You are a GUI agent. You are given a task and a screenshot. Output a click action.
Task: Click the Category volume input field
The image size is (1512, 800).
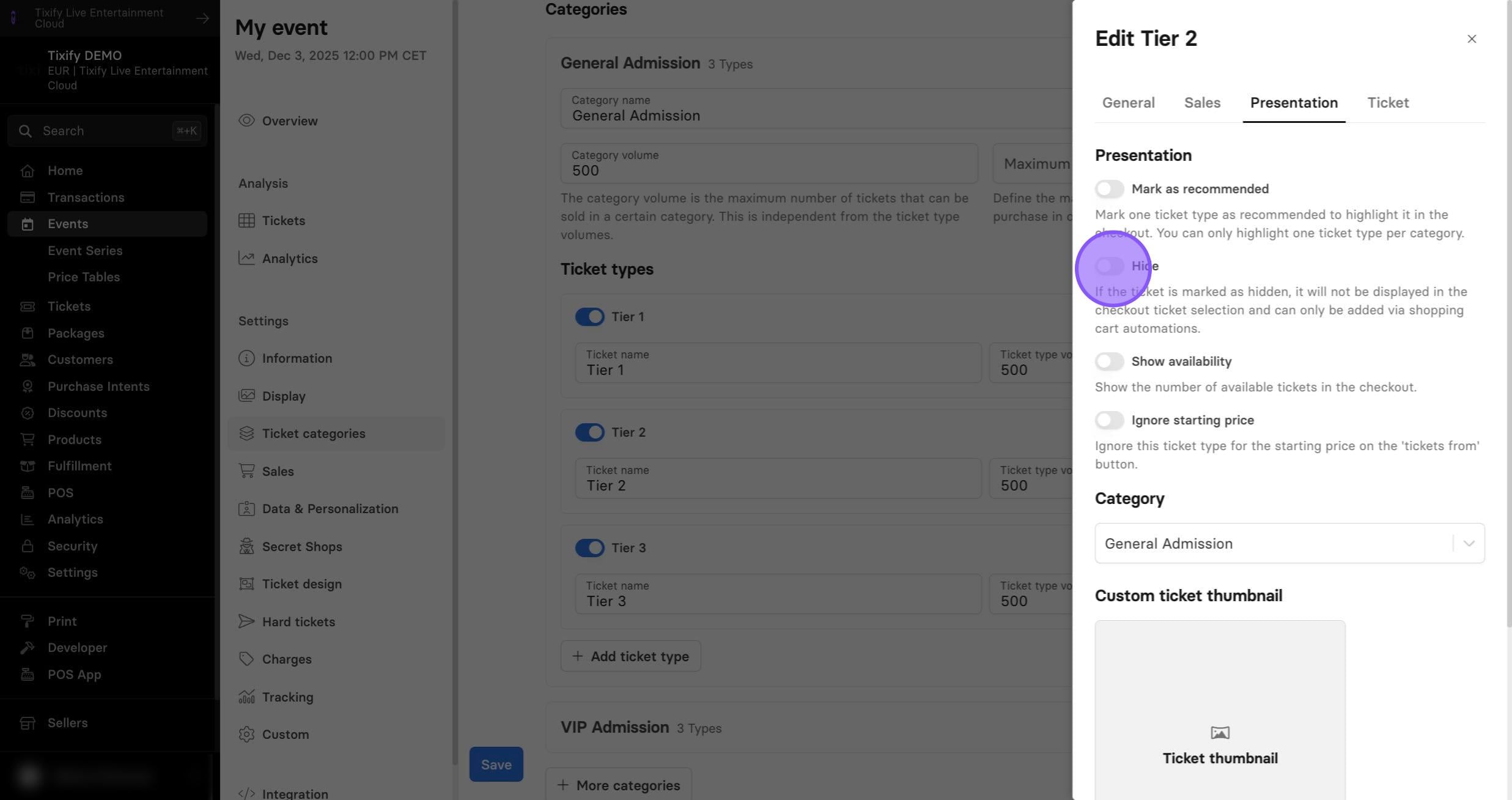769,163
